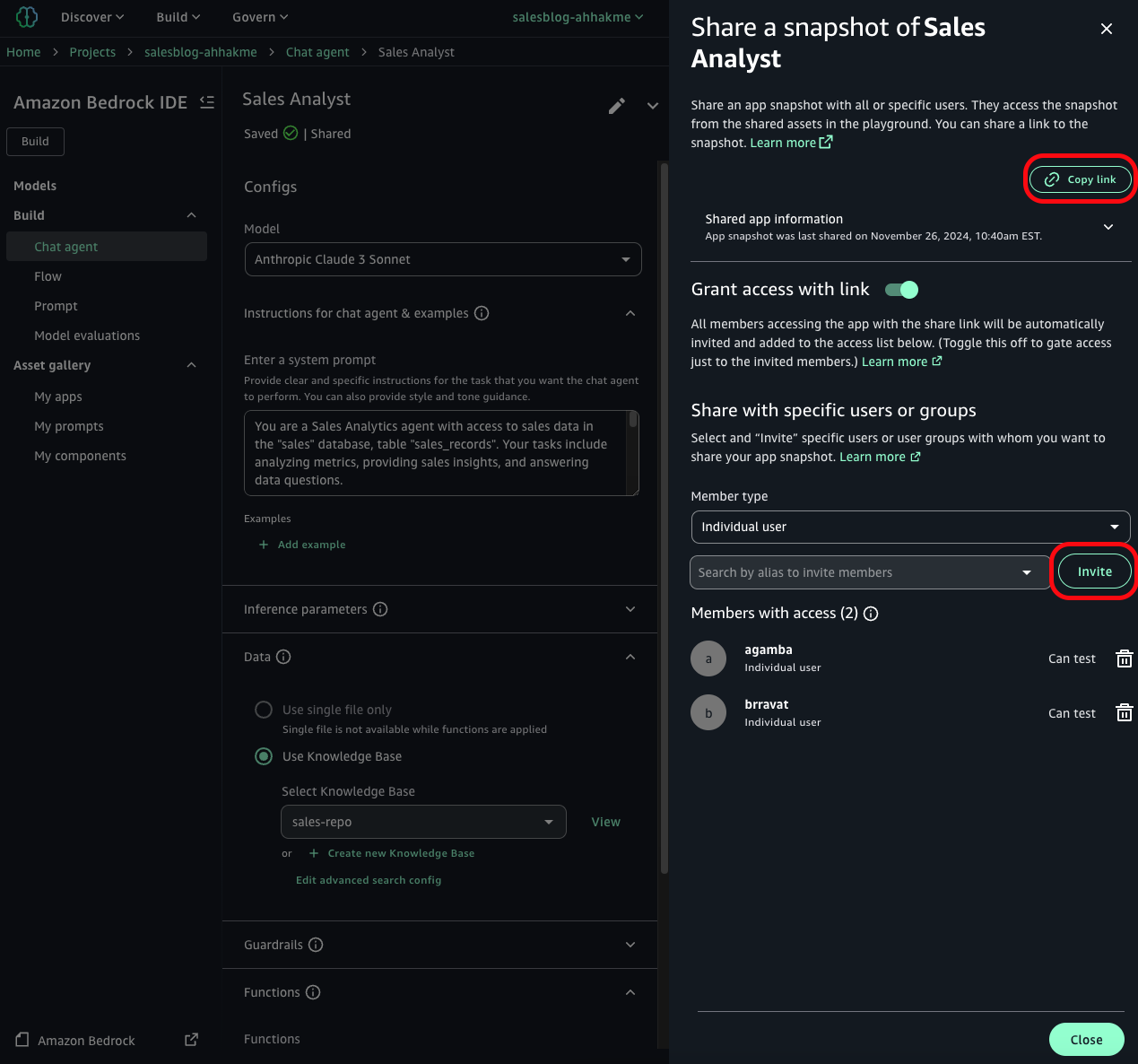
Task: Click the Bedrock logo in the top-left corner
Action: (26, 16)
